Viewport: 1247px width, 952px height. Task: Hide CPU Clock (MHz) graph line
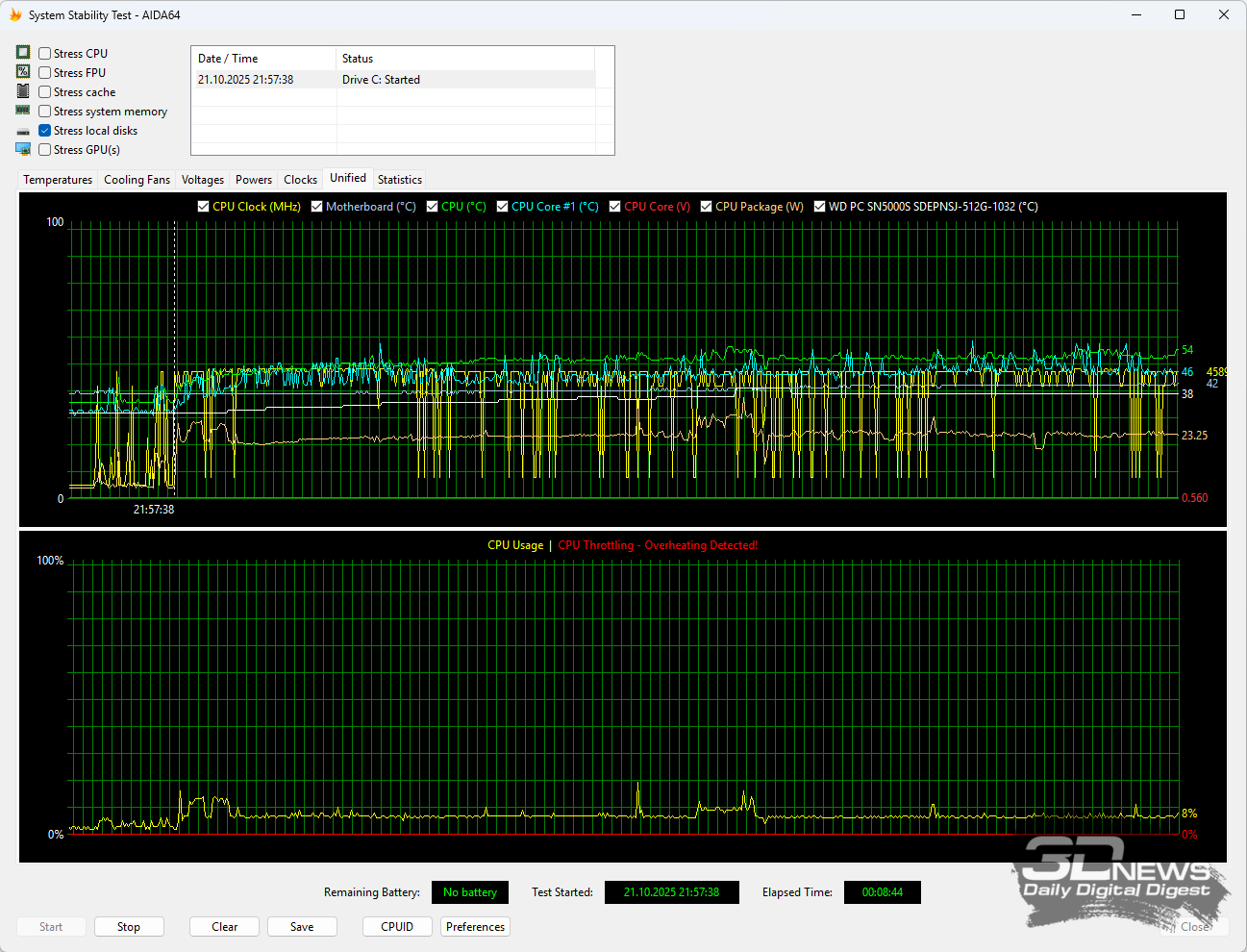coord(203,207)
